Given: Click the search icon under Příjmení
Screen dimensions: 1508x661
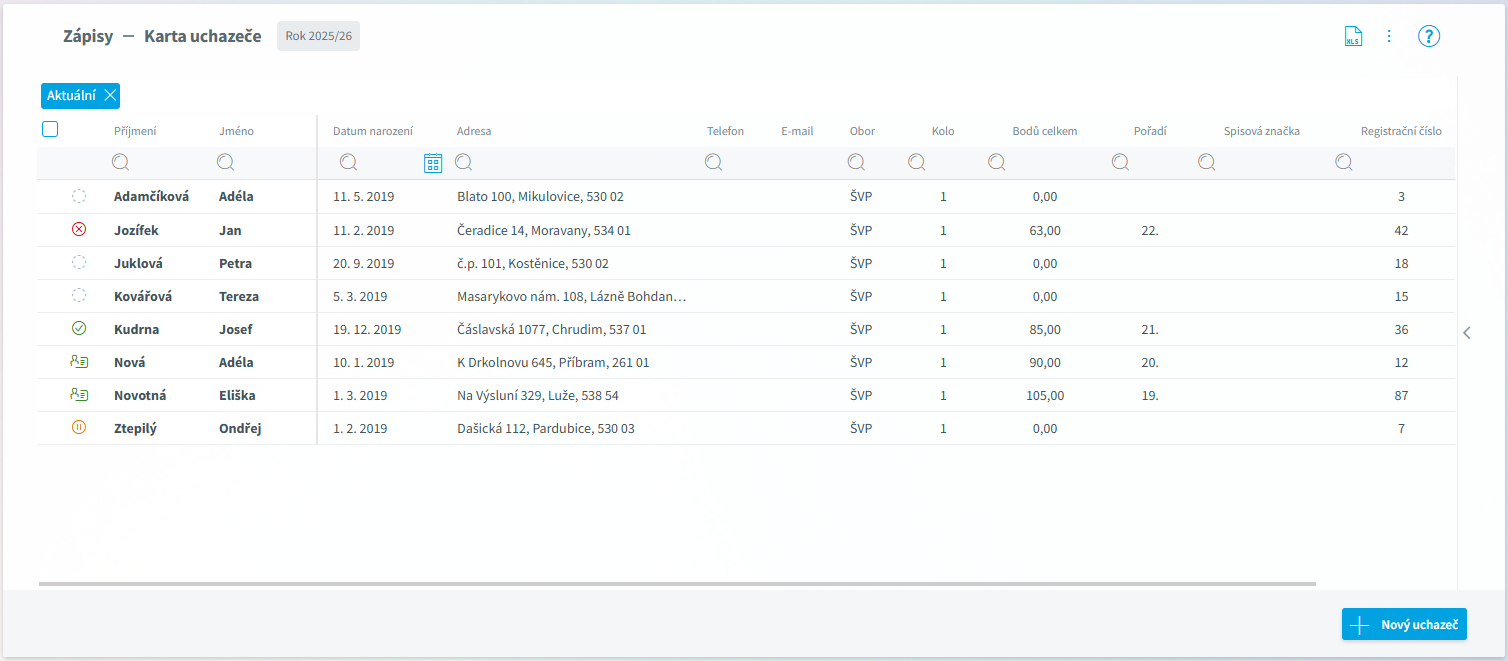Looking at the screenshot, I should 121,162.
